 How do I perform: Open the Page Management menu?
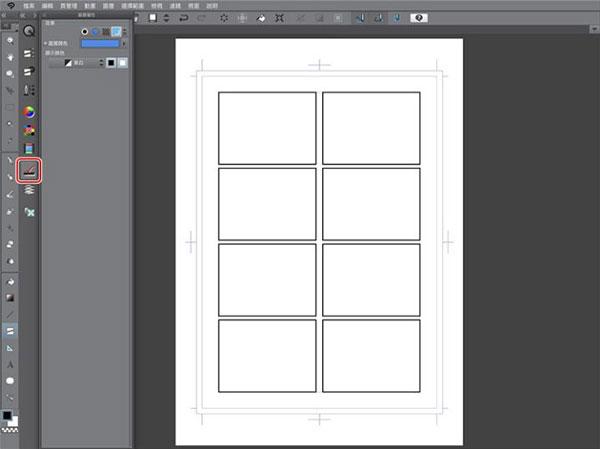(68, 6)
